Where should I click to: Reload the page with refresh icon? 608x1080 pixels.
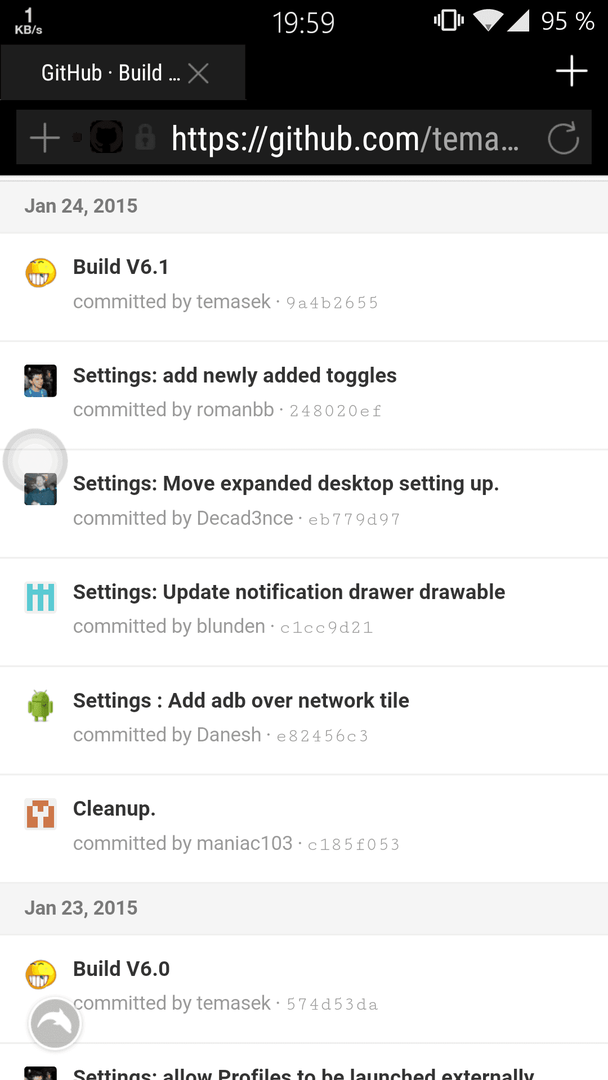click(563, 138)
